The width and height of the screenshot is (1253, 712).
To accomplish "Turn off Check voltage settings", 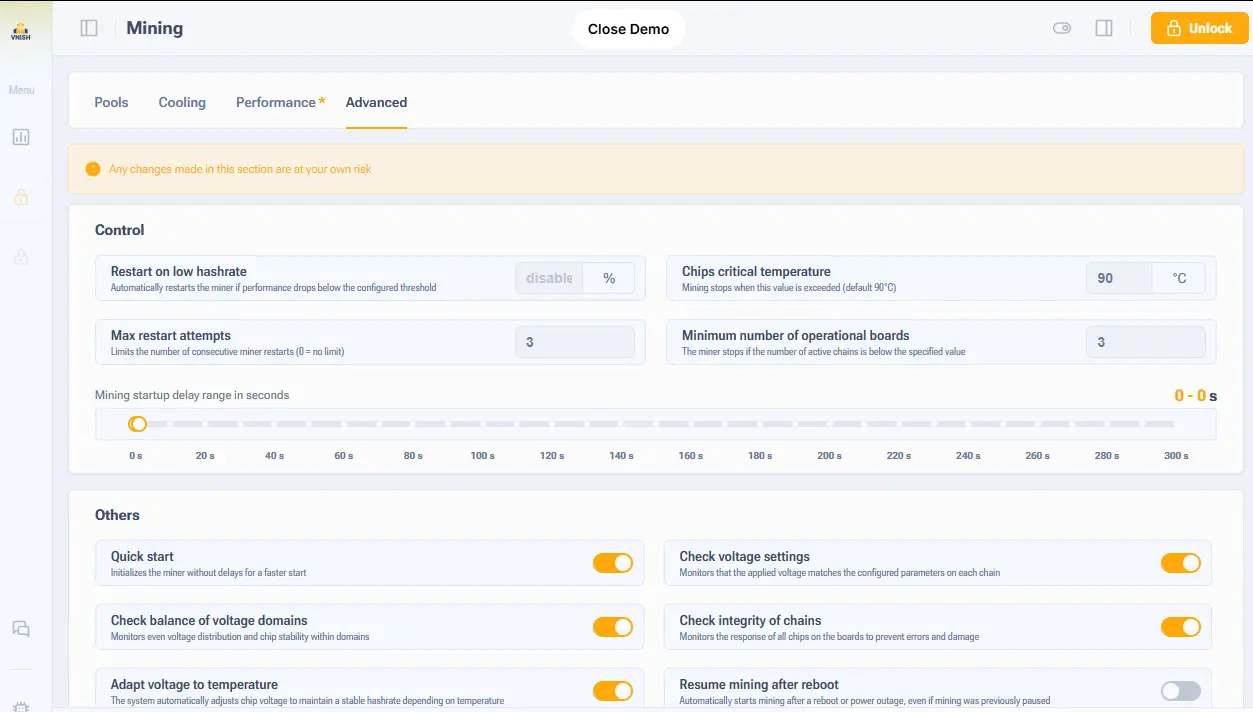I will click(x=1180, y=563).
